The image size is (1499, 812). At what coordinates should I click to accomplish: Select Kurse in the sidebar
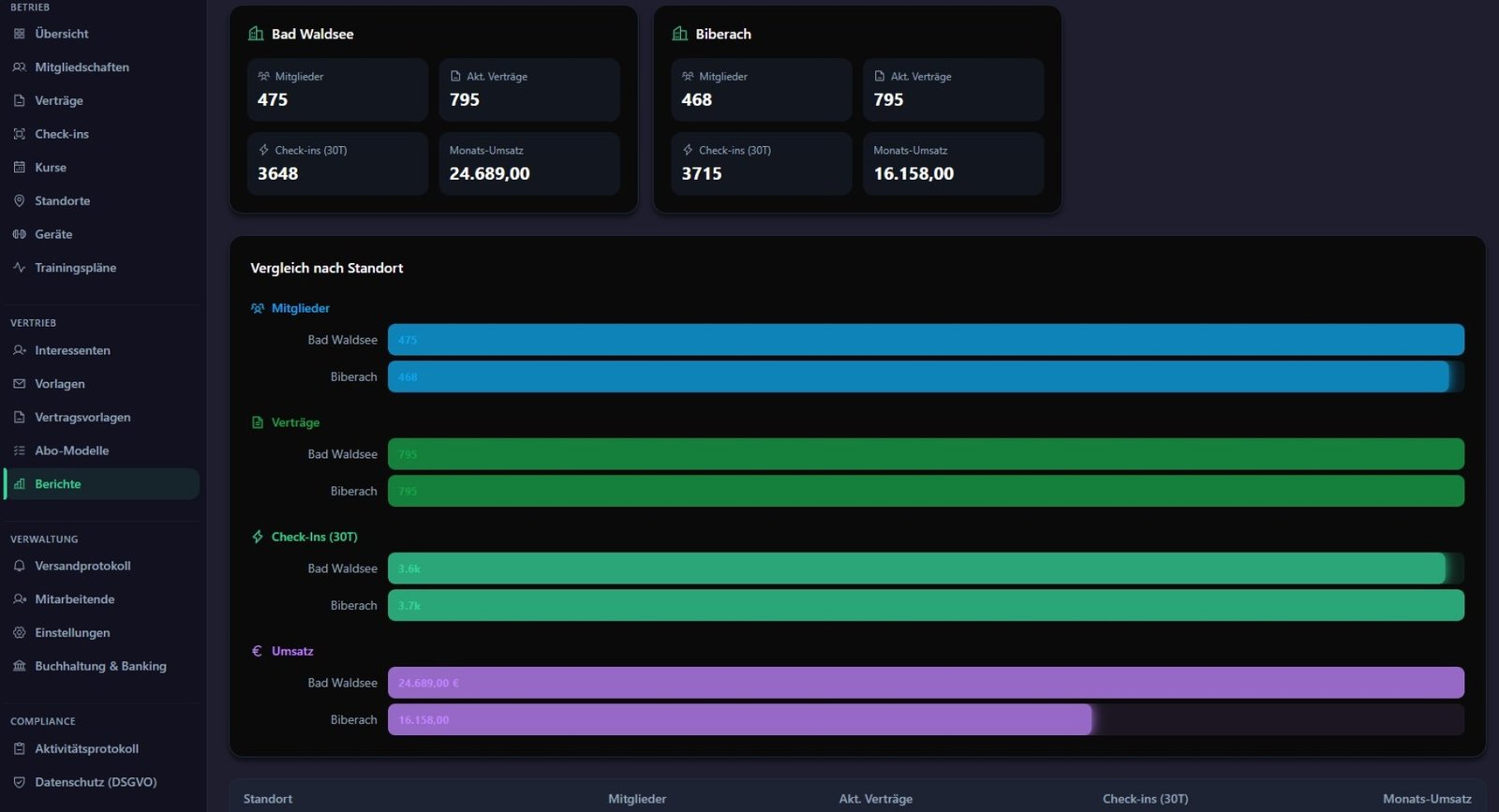coord(101,168)
